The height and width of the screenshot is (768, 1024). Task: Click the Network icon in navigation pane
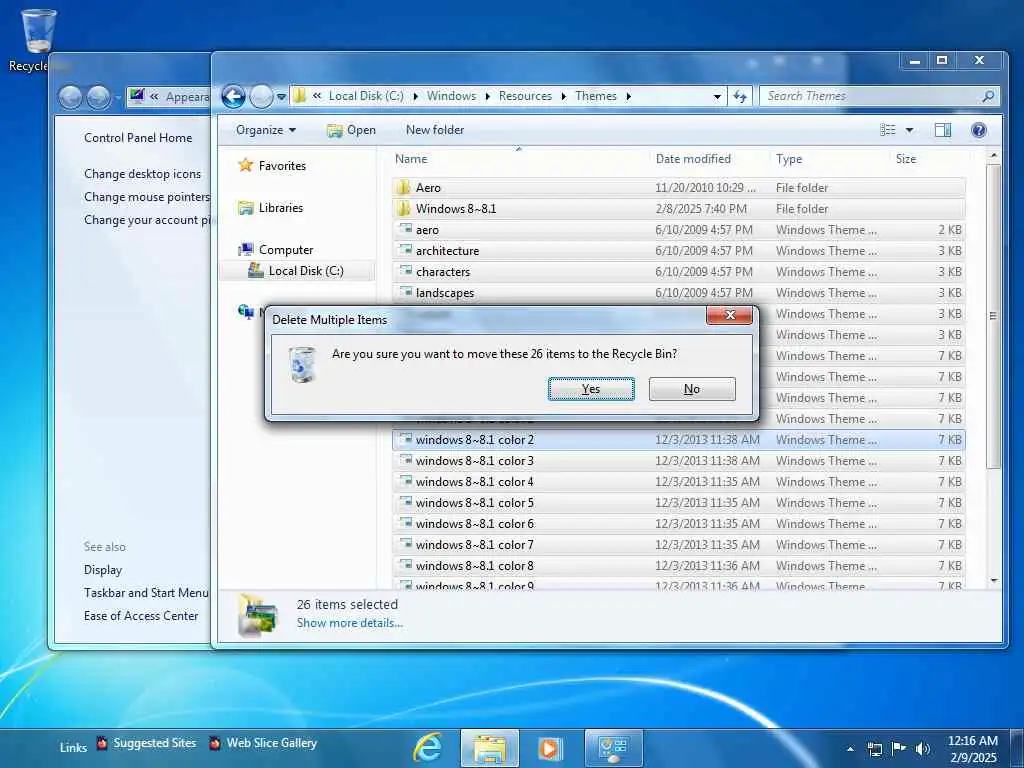pos(246,312)
